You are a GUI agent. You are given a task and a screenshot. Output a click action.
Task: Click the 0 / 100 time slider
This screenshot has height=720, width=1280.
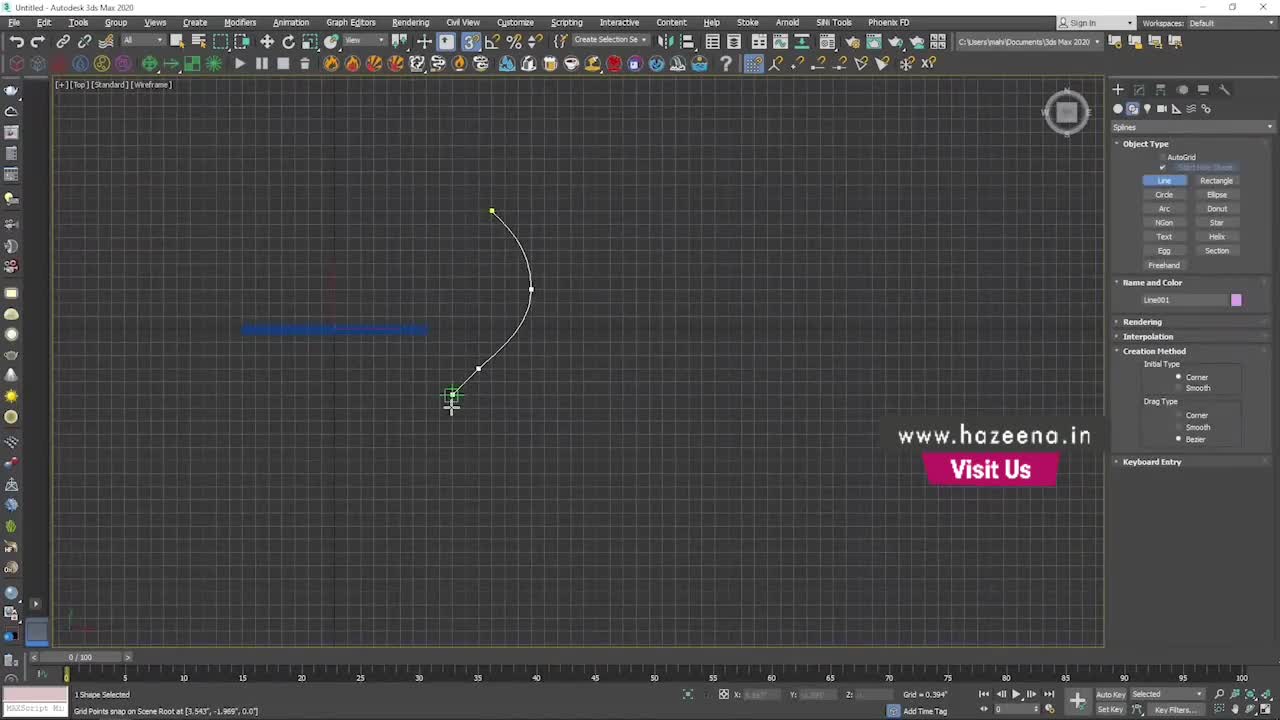80,657
